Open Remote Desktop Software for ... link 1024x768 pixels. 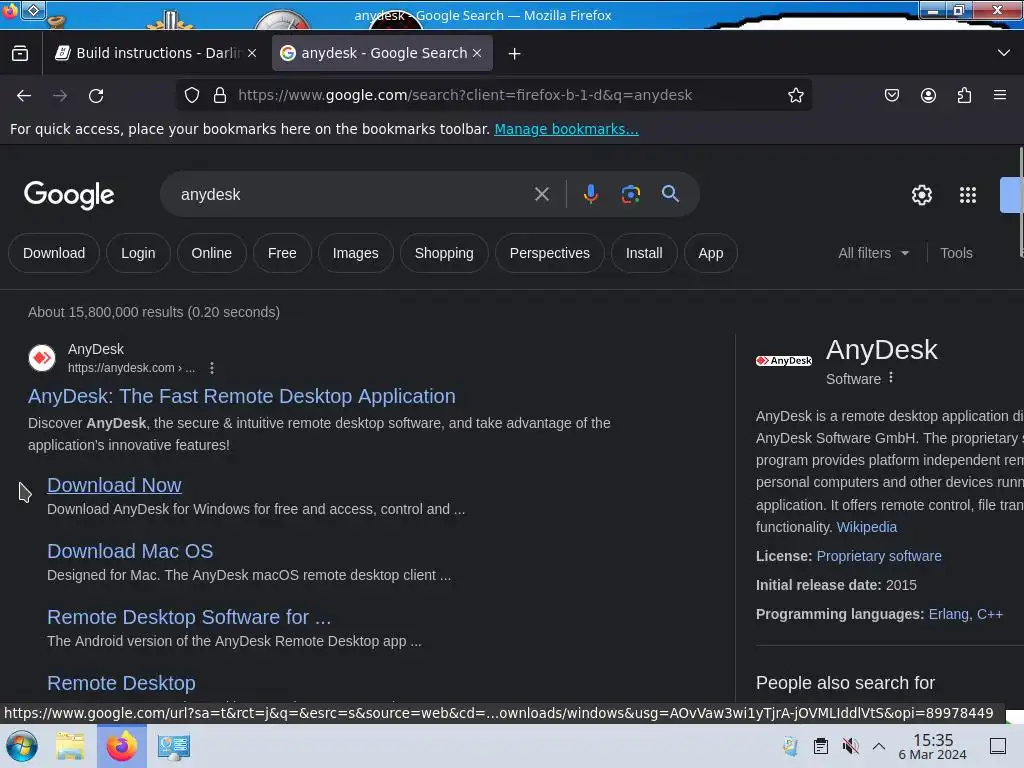coord(189,616)
